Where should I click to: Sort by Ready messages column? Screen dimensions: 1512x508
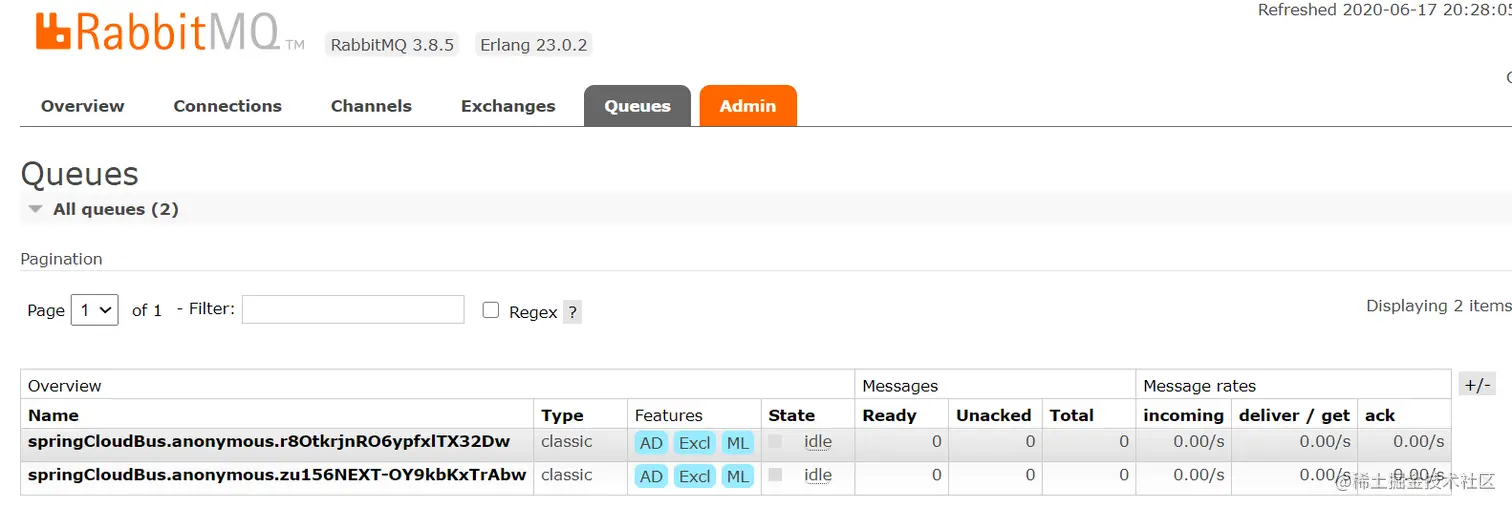889,415
